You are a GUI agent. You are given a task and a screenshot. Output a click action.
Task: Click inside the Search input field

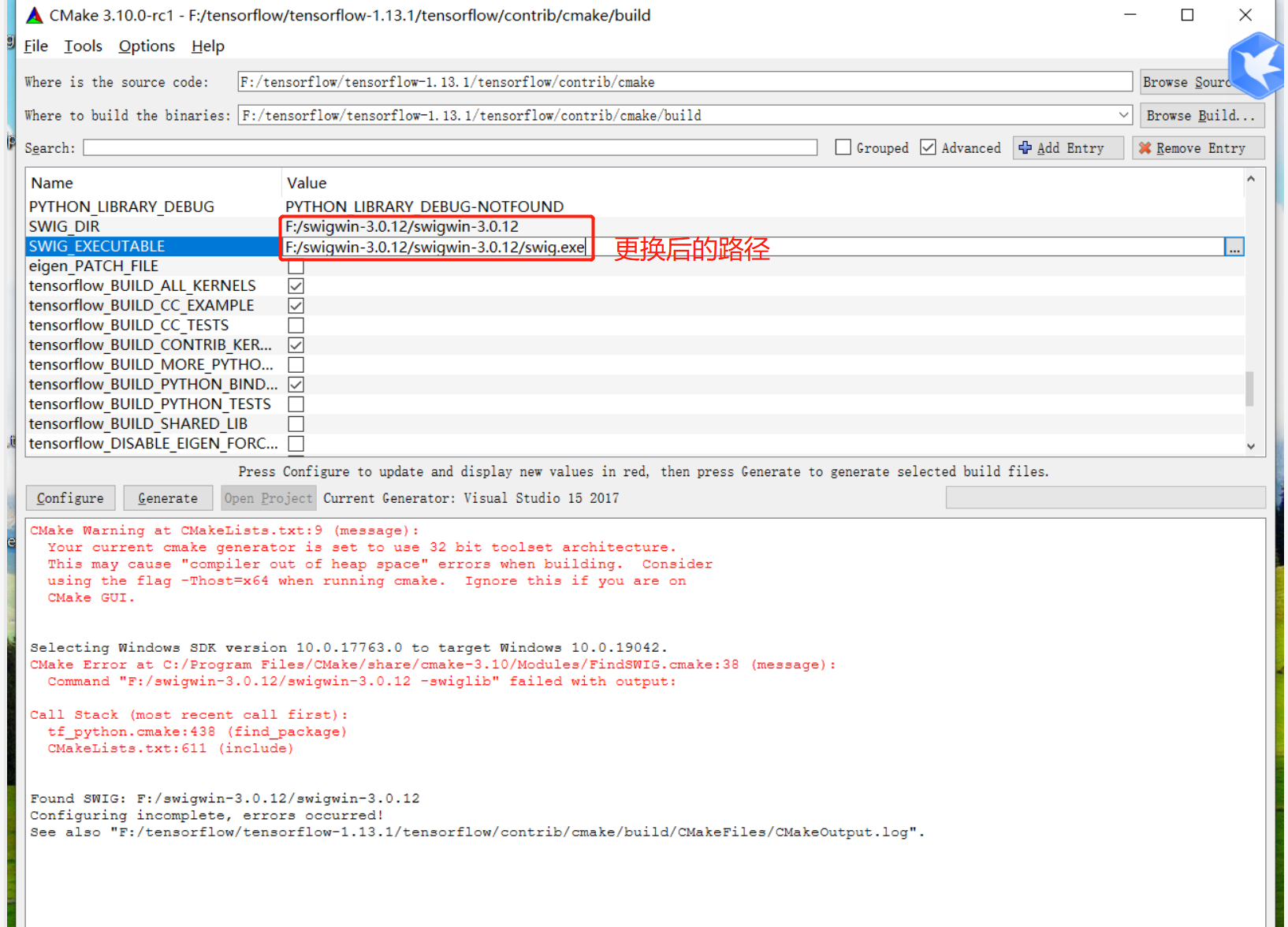(x=449, y=147)
